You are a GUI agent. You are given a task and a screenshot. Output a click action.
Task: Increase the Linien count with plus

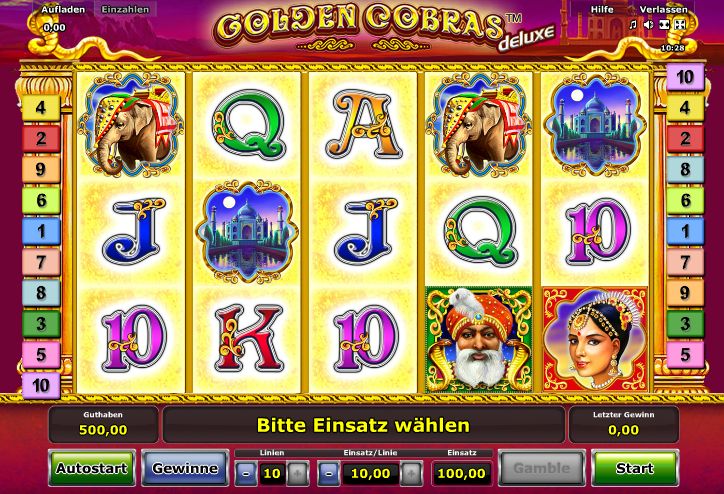[298, 473]
